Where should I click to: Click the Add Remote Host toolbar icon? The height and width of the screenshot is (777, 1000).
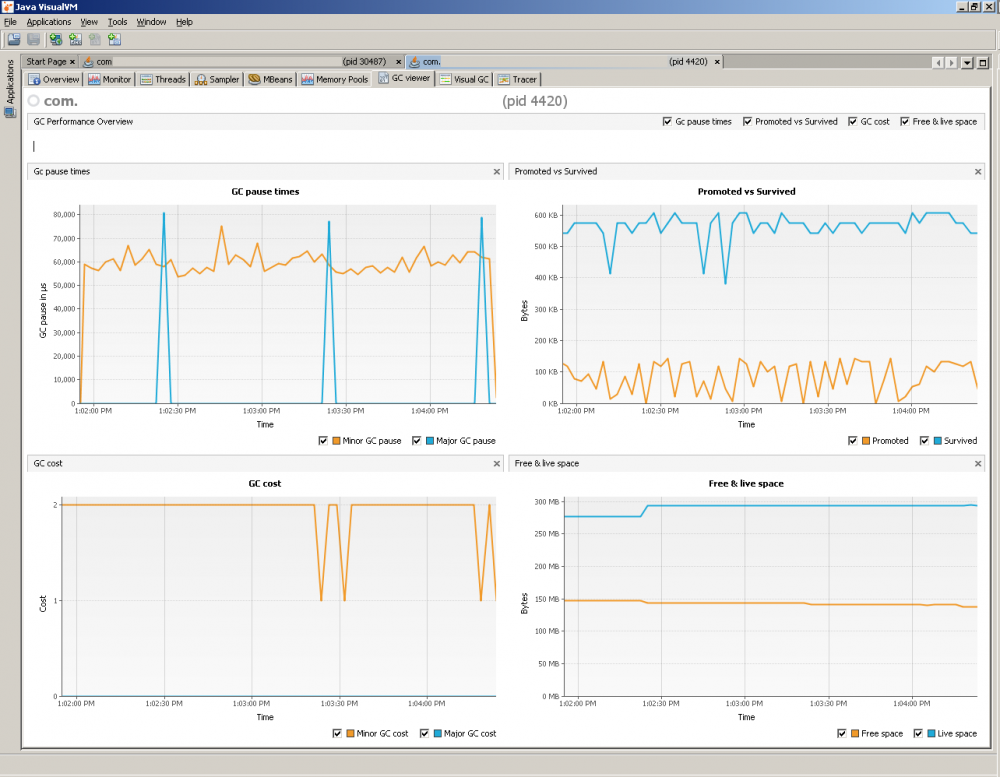55,40
